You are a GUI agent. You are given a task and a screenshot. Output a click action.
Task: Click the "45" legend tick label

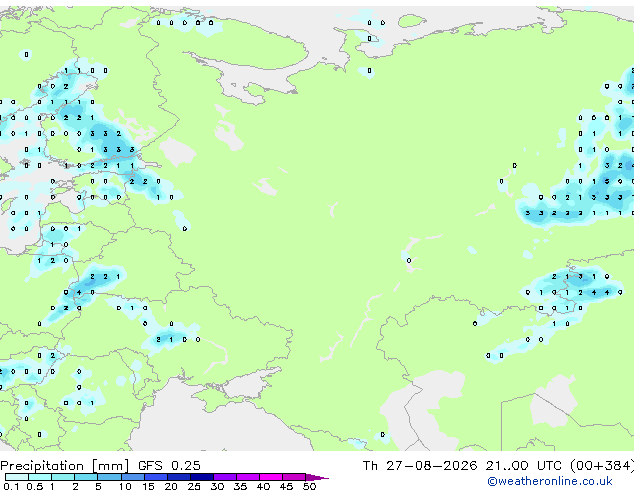pyautogui.click(x=286, y=486)
